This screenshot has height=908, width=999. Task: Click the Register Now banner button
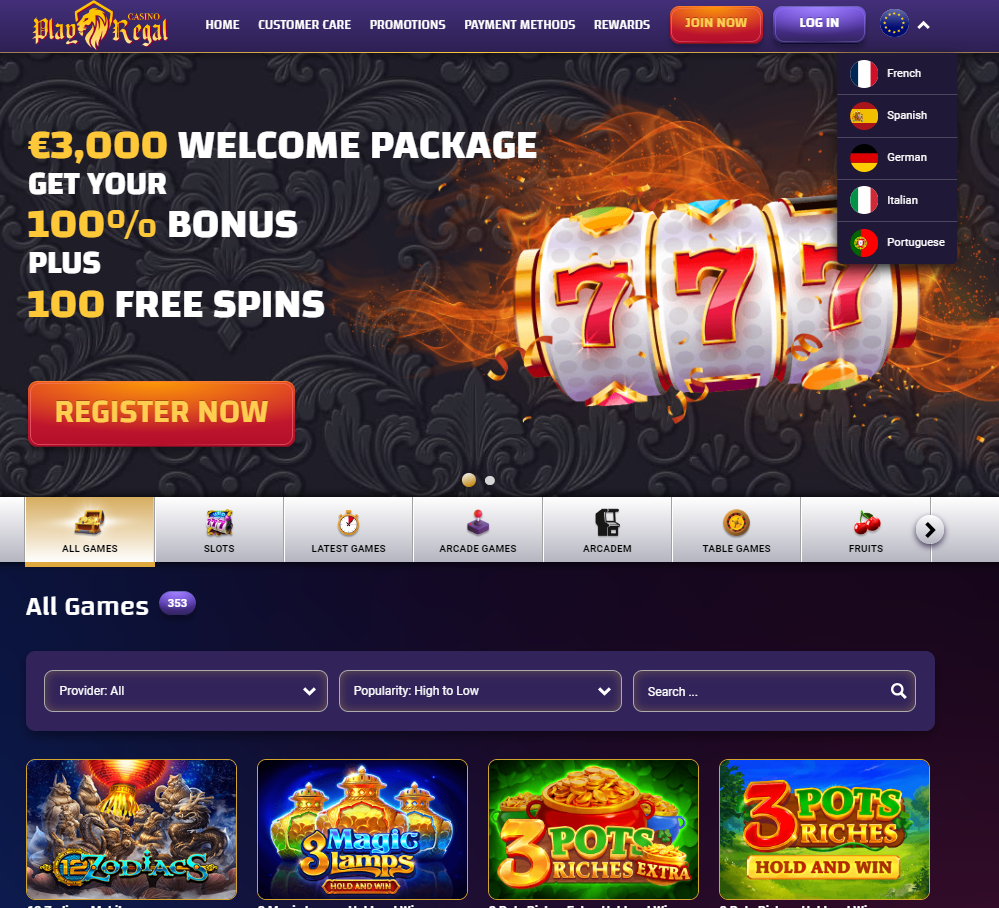pos(161,413)
